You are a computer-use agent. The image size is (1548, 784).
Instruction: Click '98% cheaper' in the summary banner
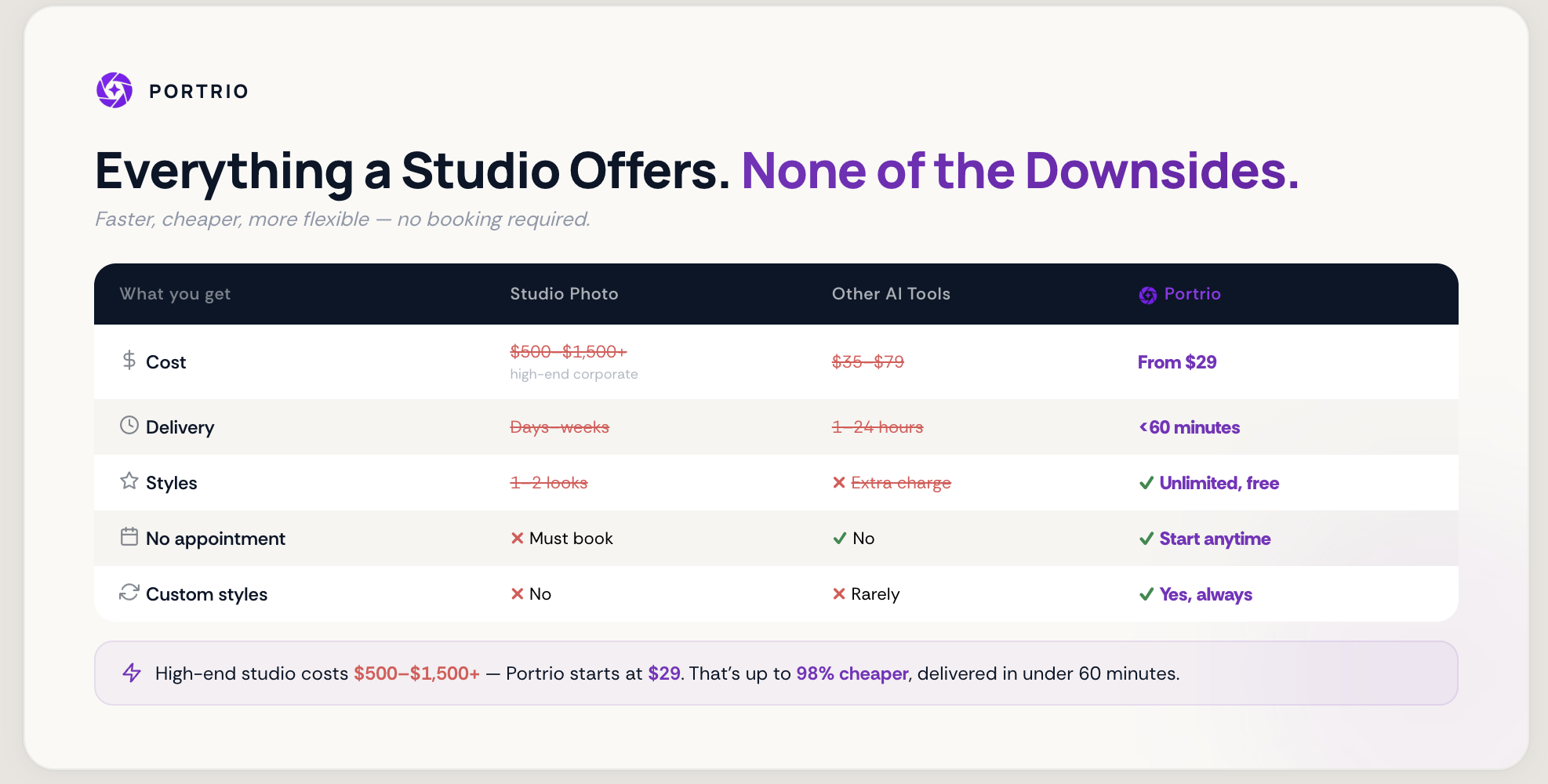pyautogui.click(x=852, y=673)
